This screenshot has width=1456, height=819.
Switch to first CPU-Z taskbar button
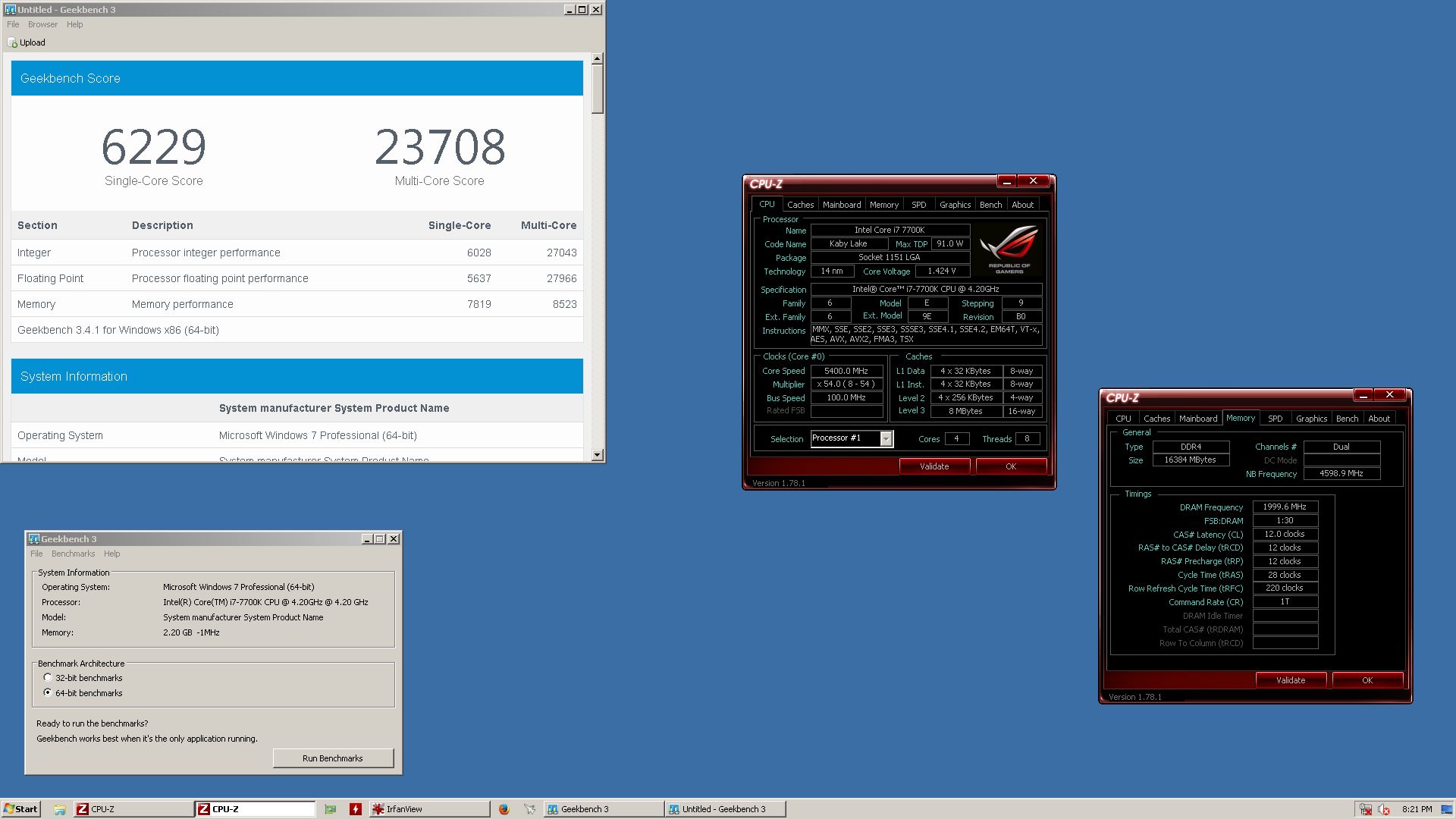[133, 809]
